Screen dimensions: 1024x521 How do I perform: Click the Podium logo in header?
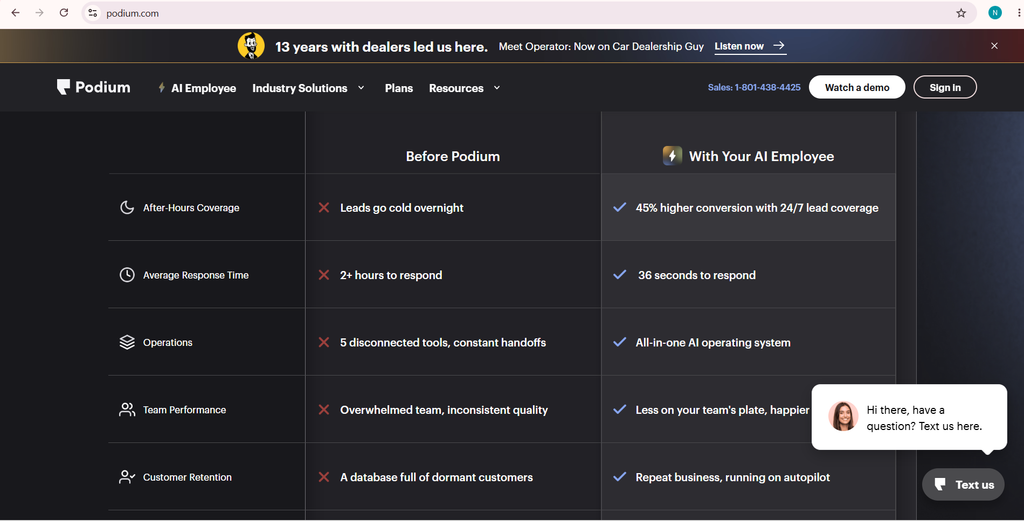point(93,87)
